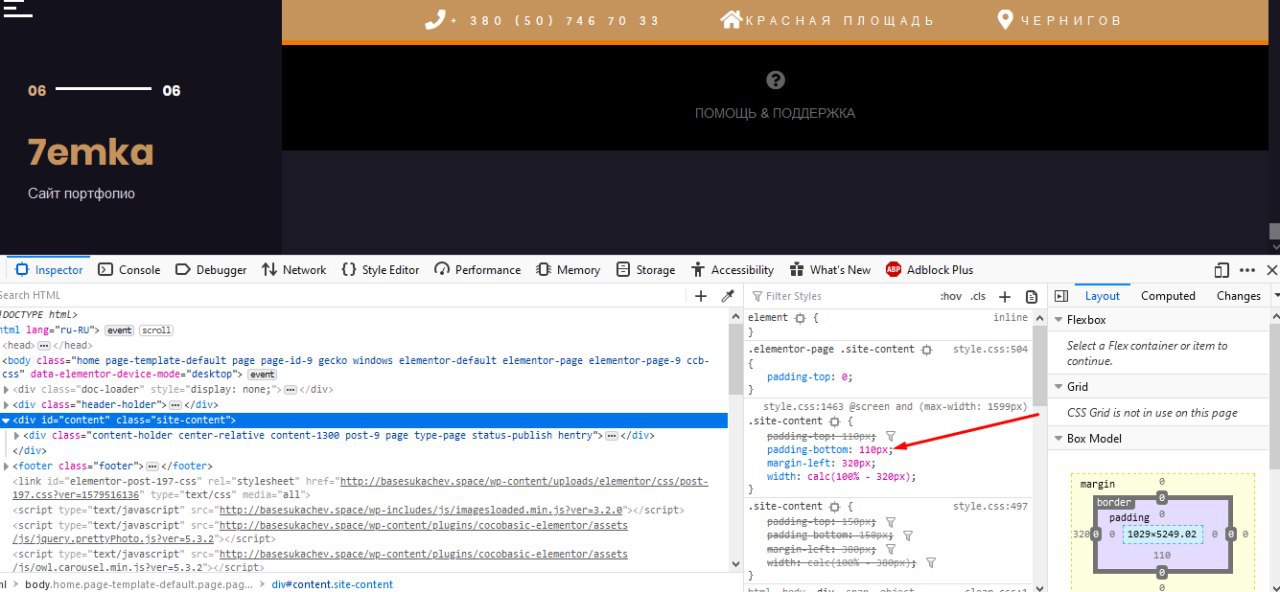
Task: Open the Style Editor tab
Action: 380,270
